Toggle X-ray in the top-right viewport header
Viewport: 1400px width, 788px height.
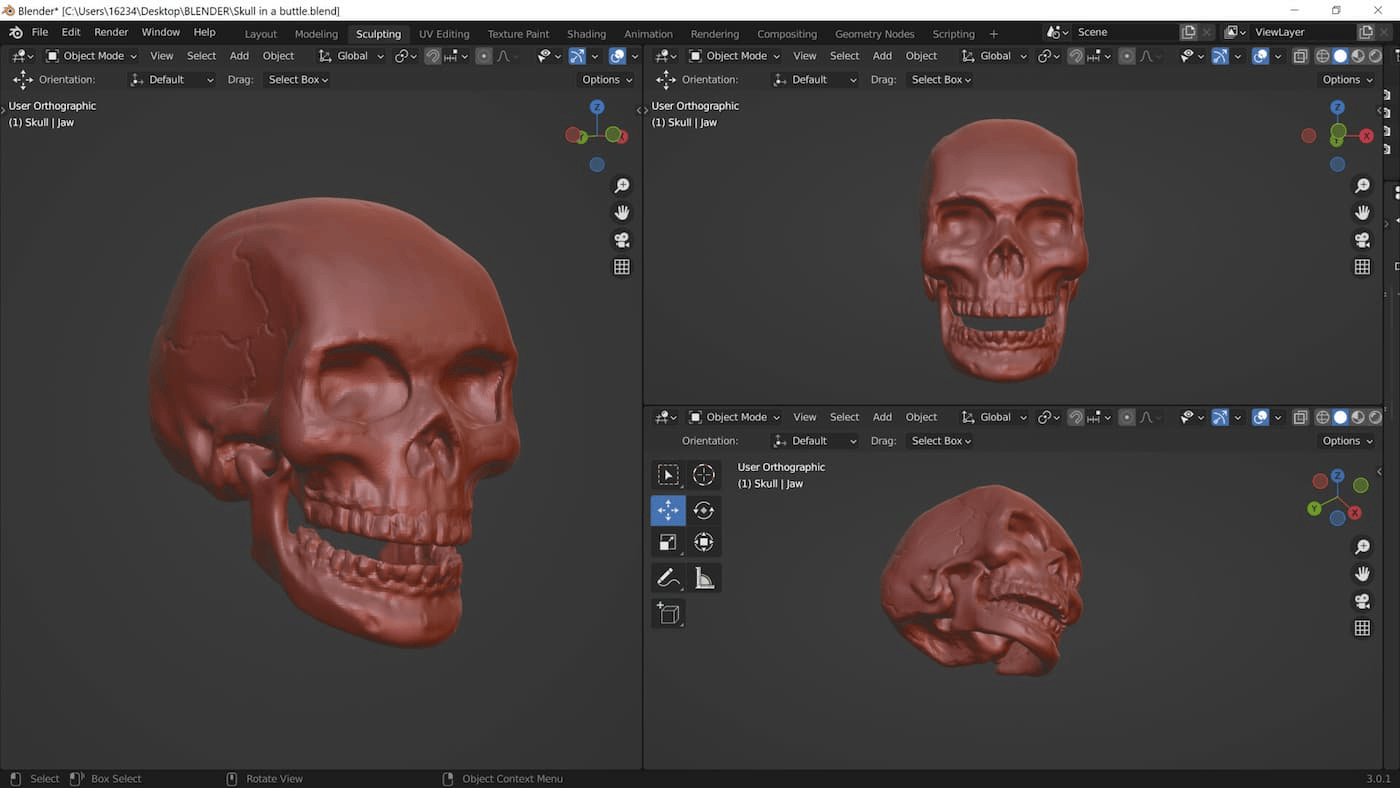coord(1300,56)
